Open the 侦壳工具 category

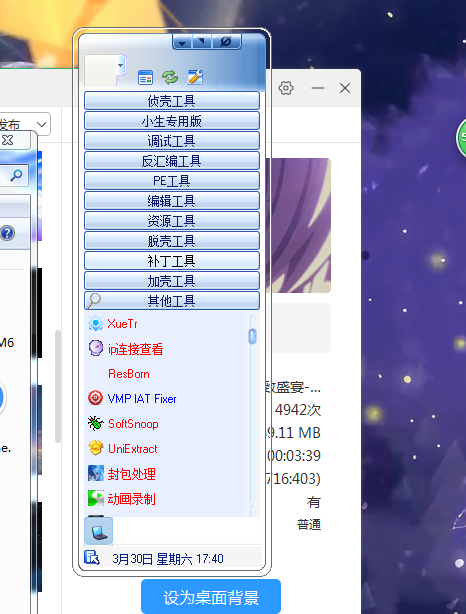(172, 101)
